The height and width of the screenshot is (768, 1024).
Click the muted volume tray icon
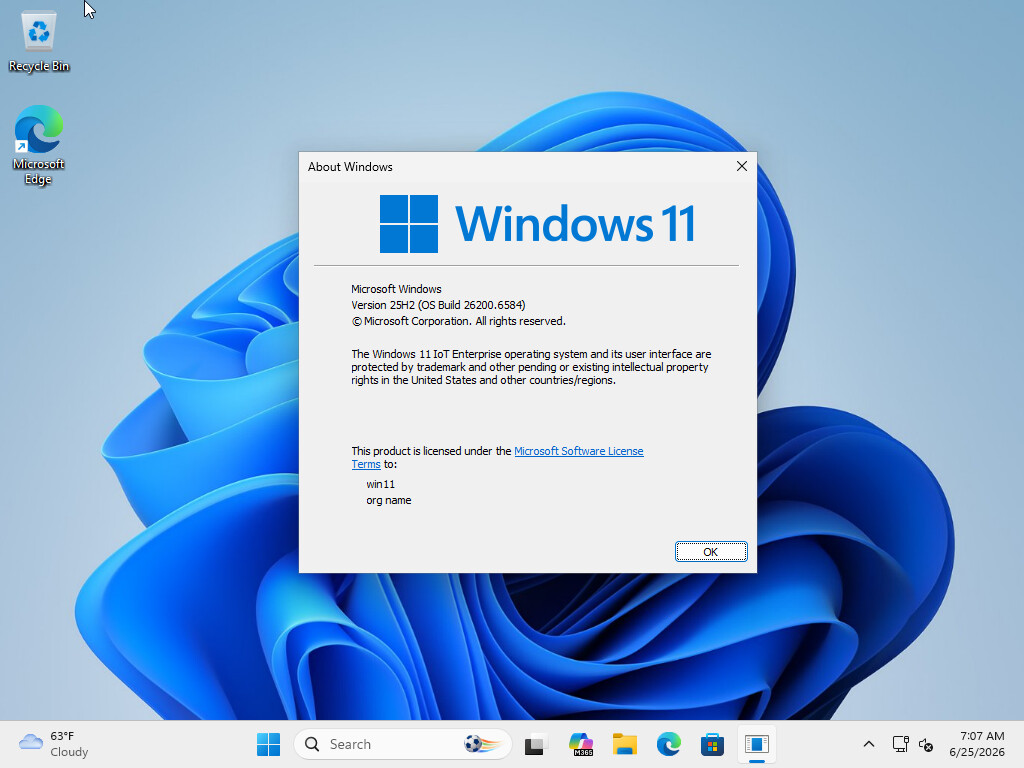point(926,744)
